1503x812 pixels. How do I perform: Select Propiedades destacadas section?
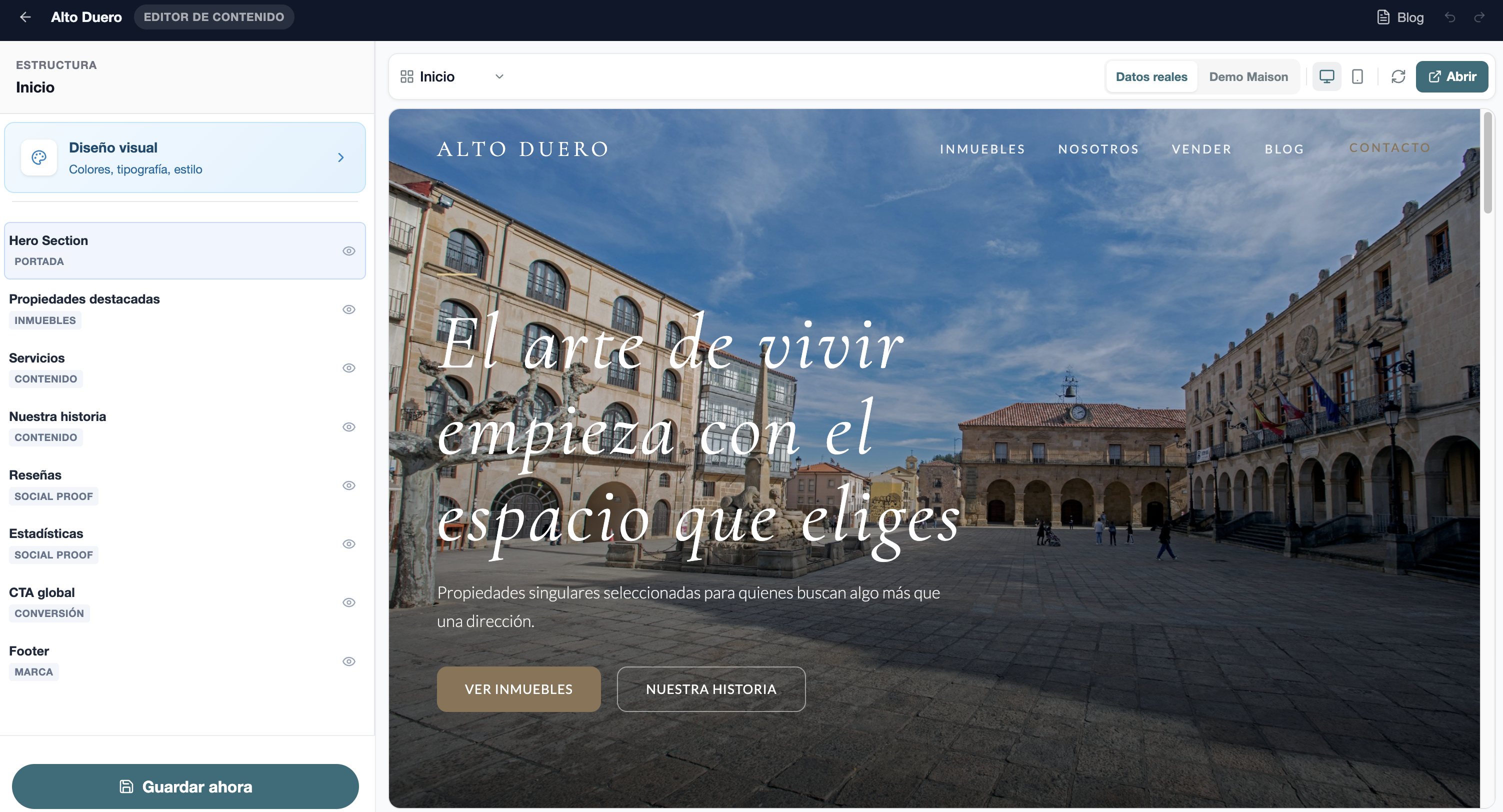point(185,309)
